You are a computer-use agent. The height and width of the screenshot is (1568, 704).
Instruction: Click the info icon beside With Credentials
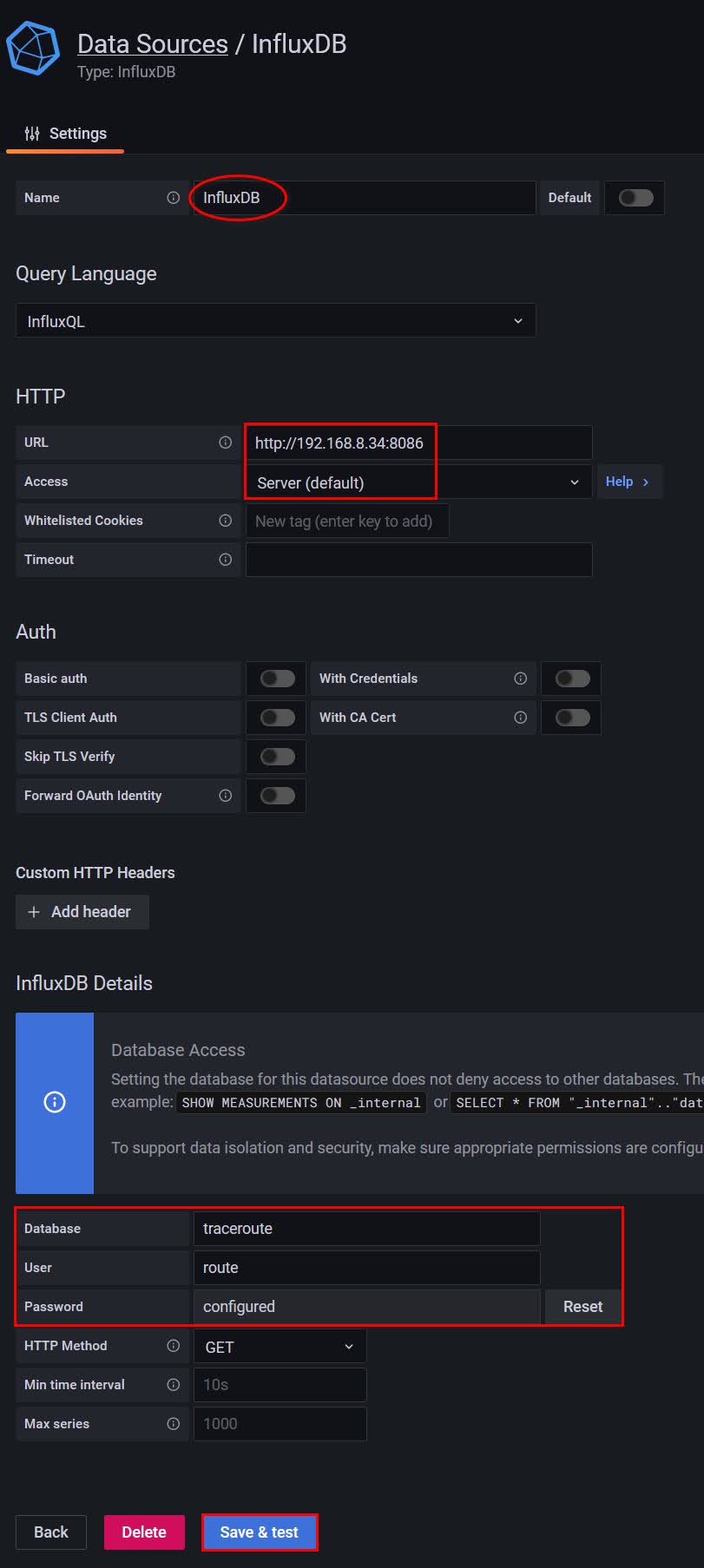coord(521,679)
